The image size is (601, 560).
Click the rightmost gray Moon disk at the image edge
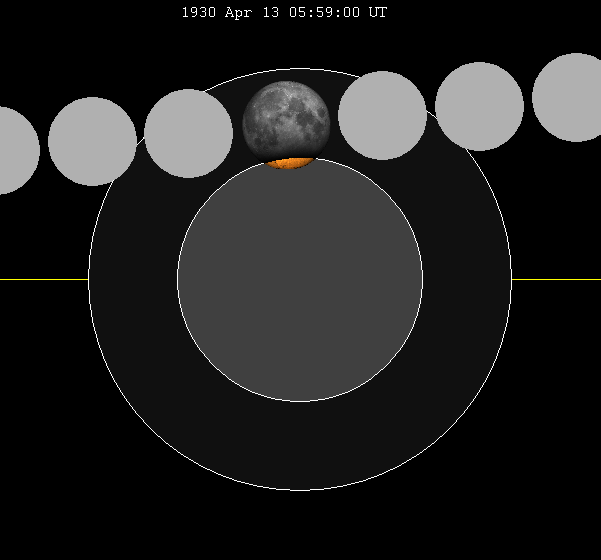pyautogui.click(x=569, y=97)
